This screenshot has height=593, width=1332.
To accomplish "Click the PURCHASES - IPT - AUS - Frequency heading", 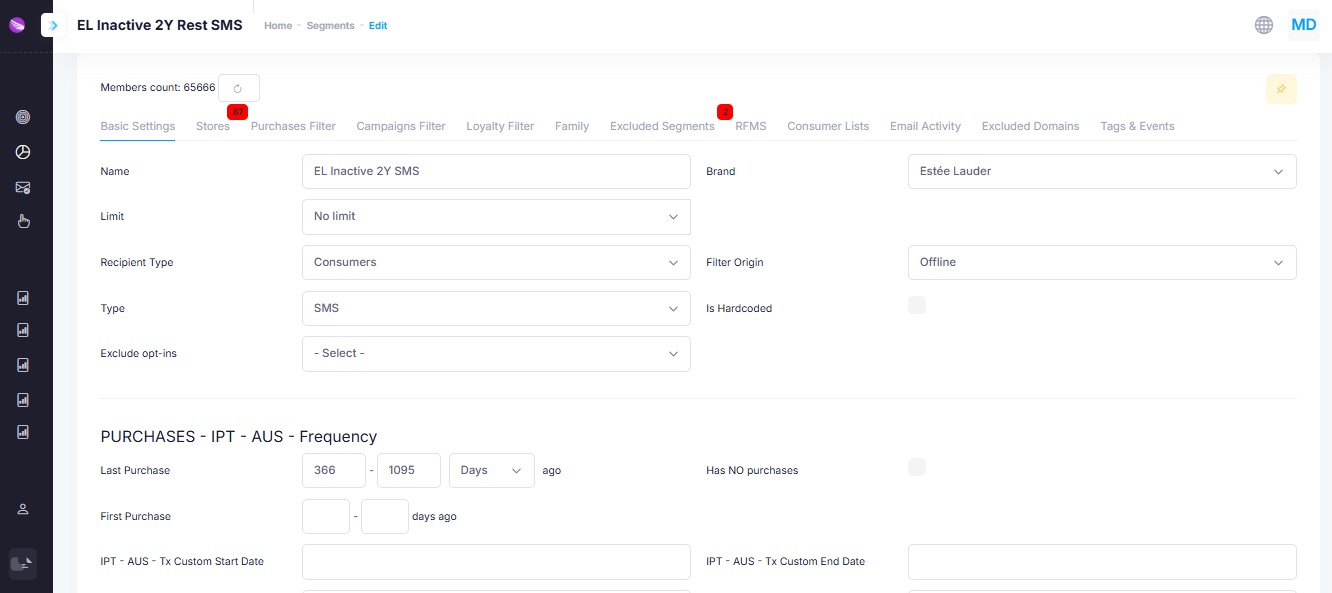I will click(x=239, y=437).
